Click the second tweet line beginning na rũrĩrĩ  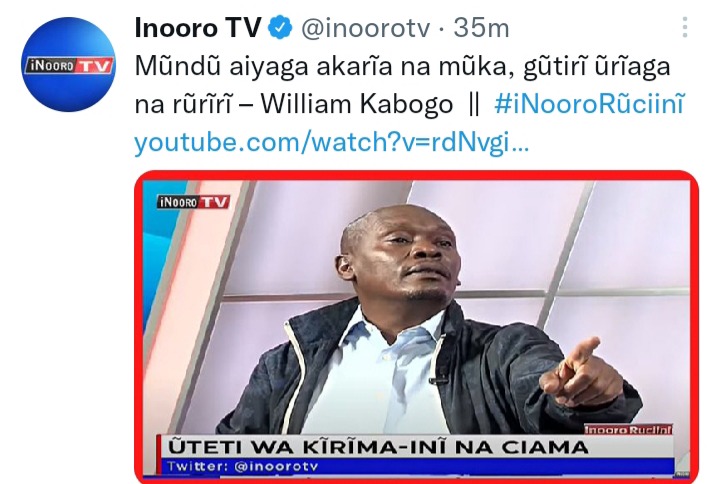[410, 104]
